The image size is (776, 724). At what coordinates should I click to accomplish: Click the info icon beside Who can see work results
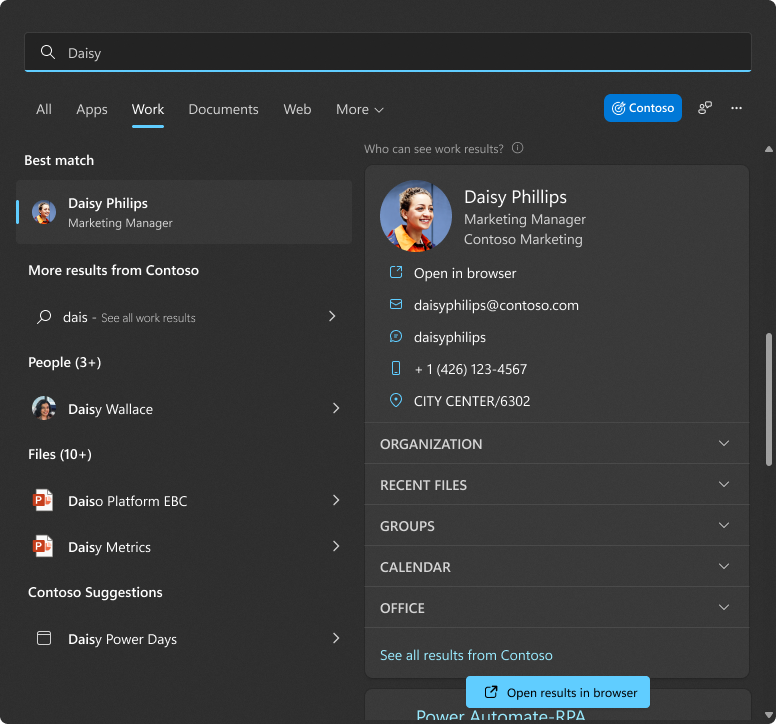(517, 148)
